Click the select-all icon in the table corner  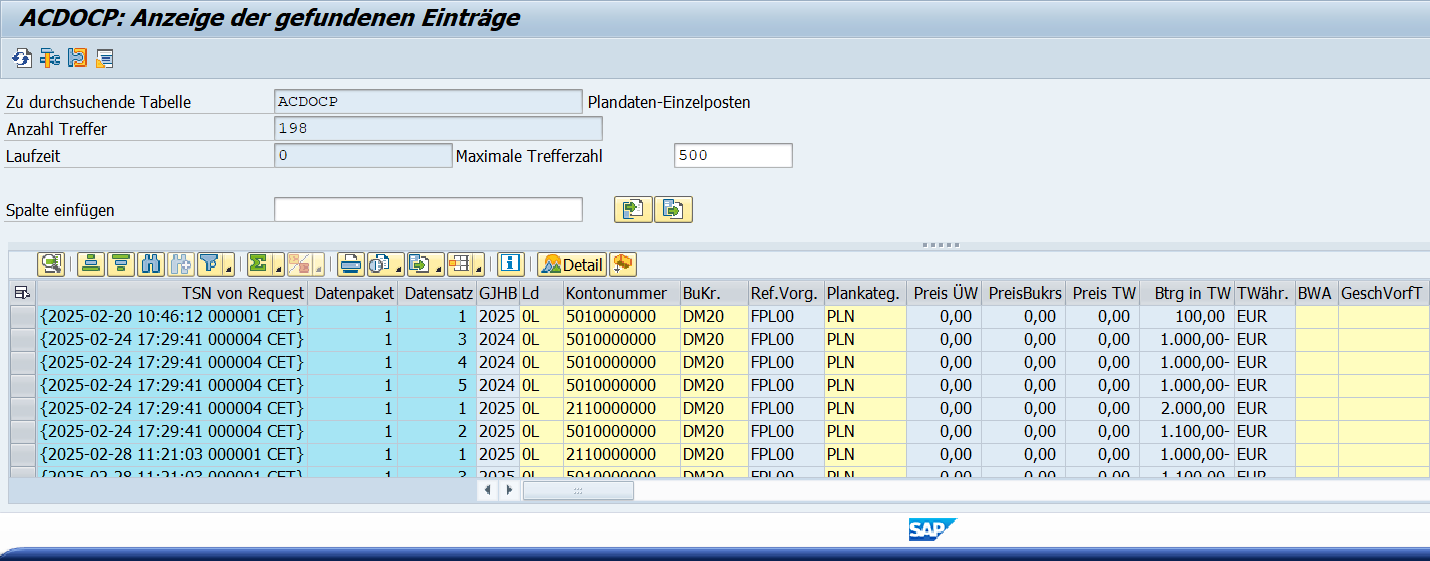[22, 293]
